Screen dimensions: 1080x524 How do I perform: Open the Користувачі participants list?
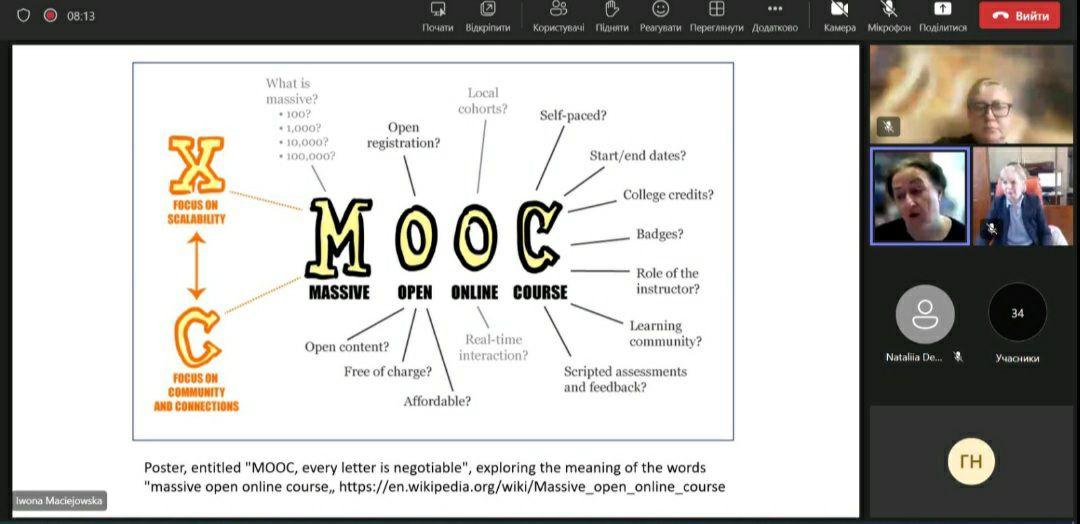pyautogui.click(x=559, y=17)
